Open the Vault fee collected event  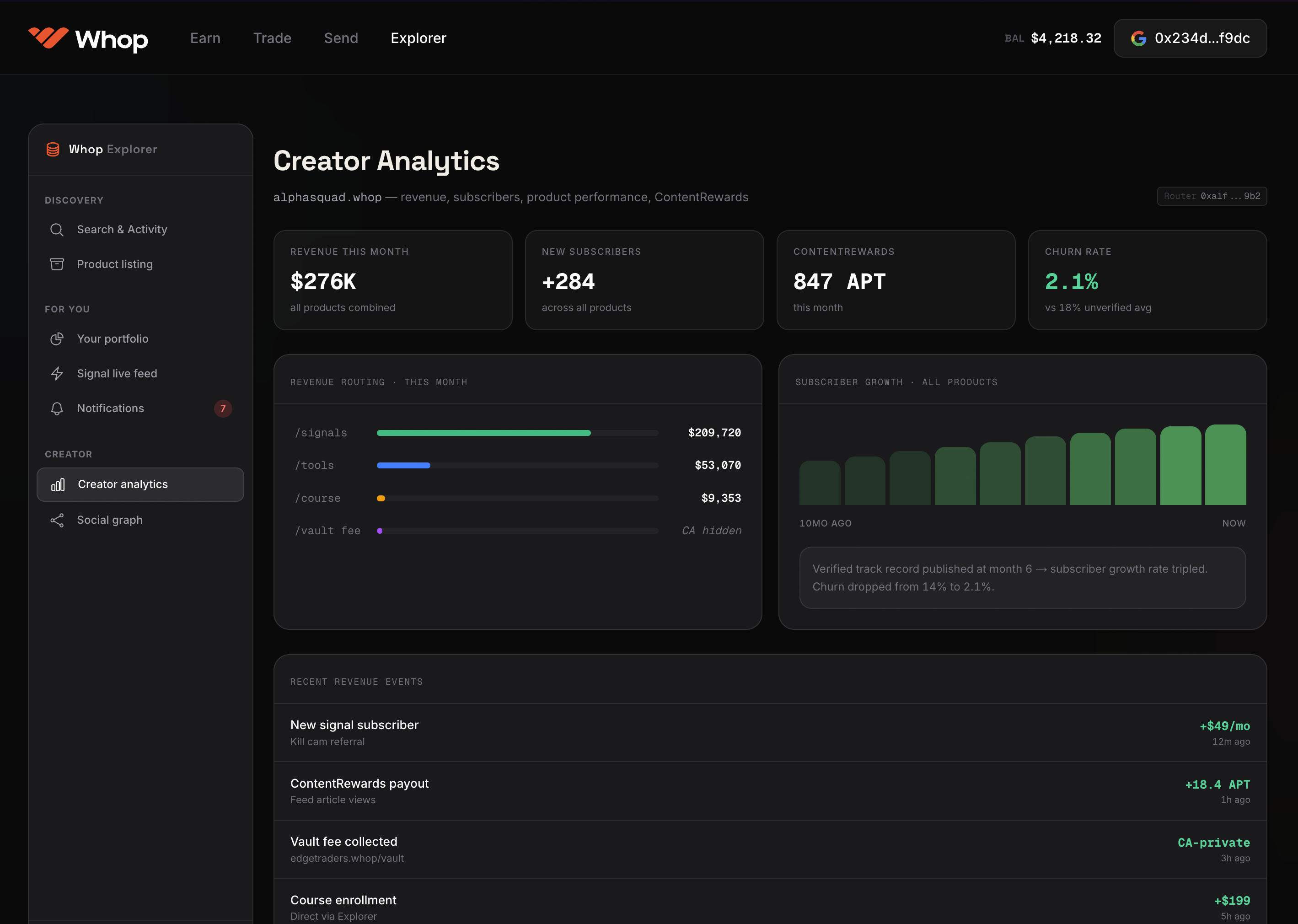pos(770,849)
